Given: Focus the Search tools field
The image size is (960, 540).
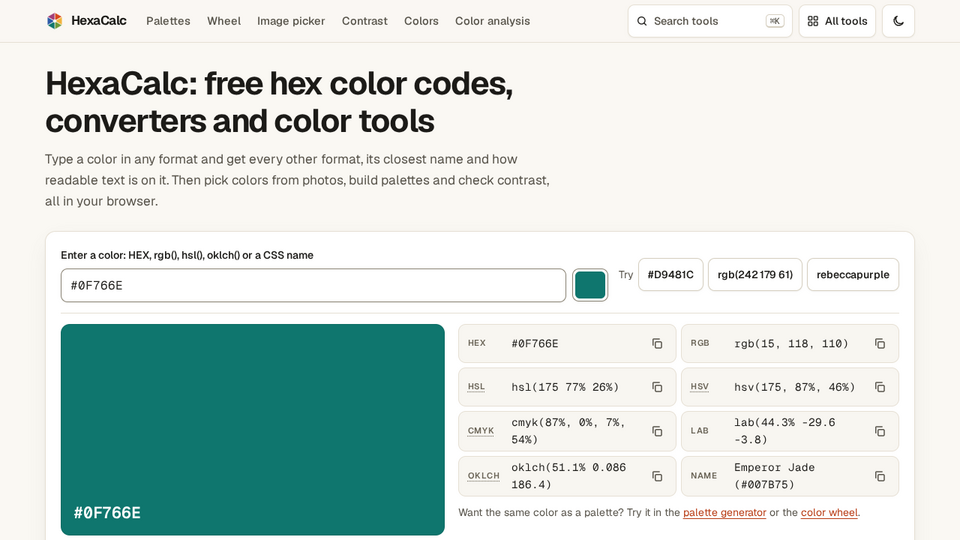Looking at the screenshot, I should click(710, 21).
